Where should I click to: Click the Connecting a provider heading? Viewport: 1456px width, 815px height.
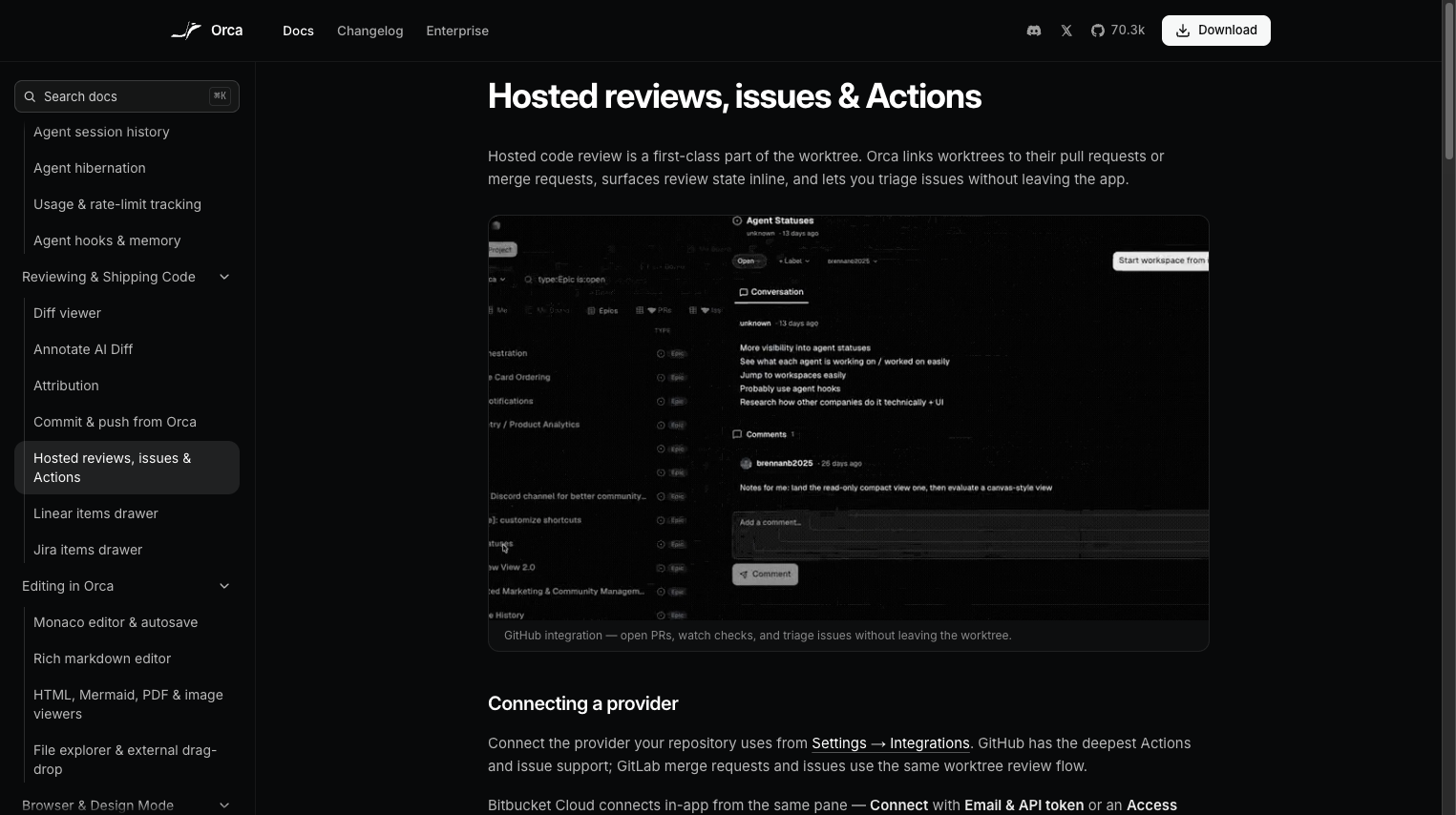[583, 703]
